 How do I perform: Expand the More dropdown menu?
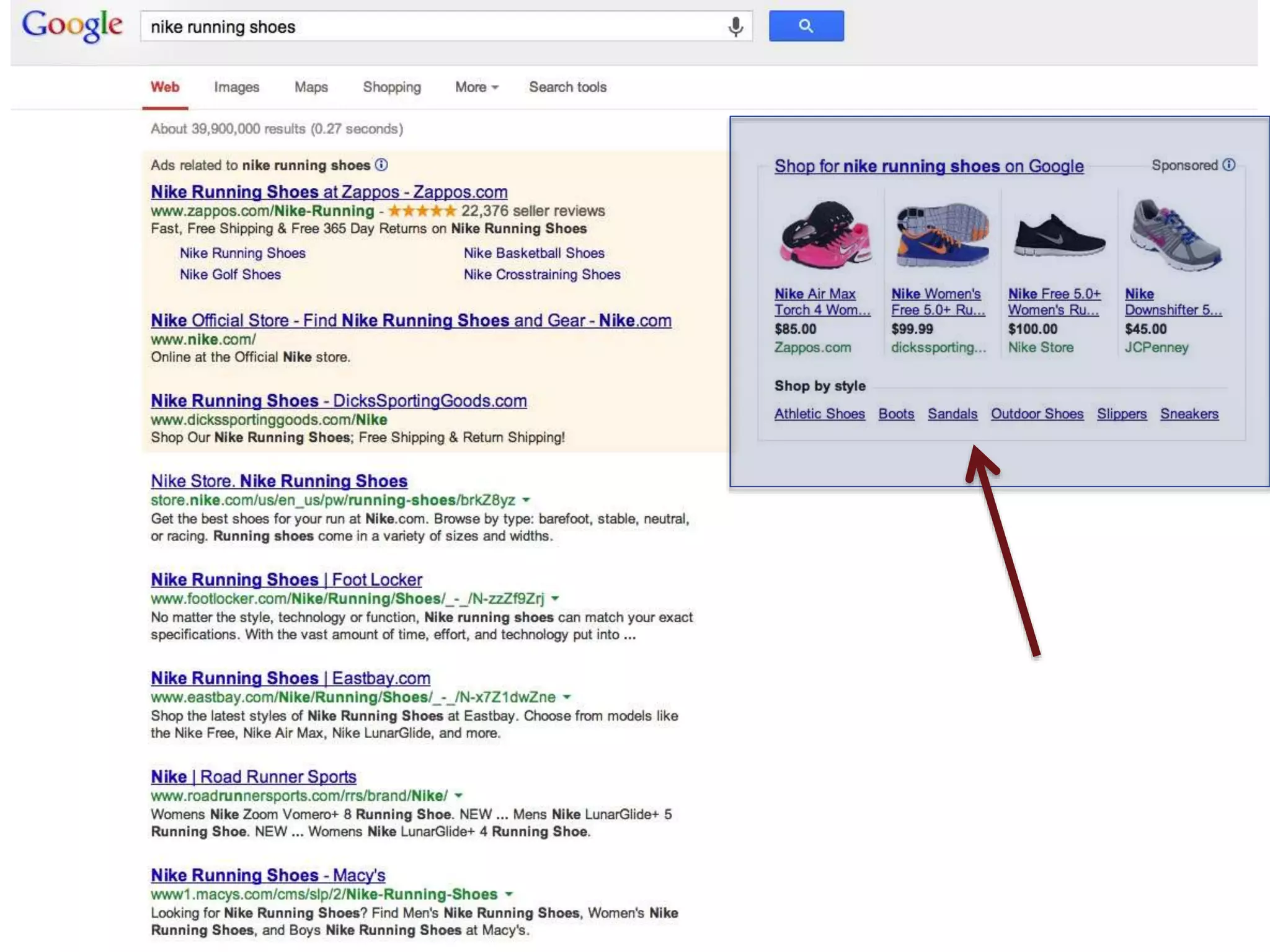coord(476,87)
